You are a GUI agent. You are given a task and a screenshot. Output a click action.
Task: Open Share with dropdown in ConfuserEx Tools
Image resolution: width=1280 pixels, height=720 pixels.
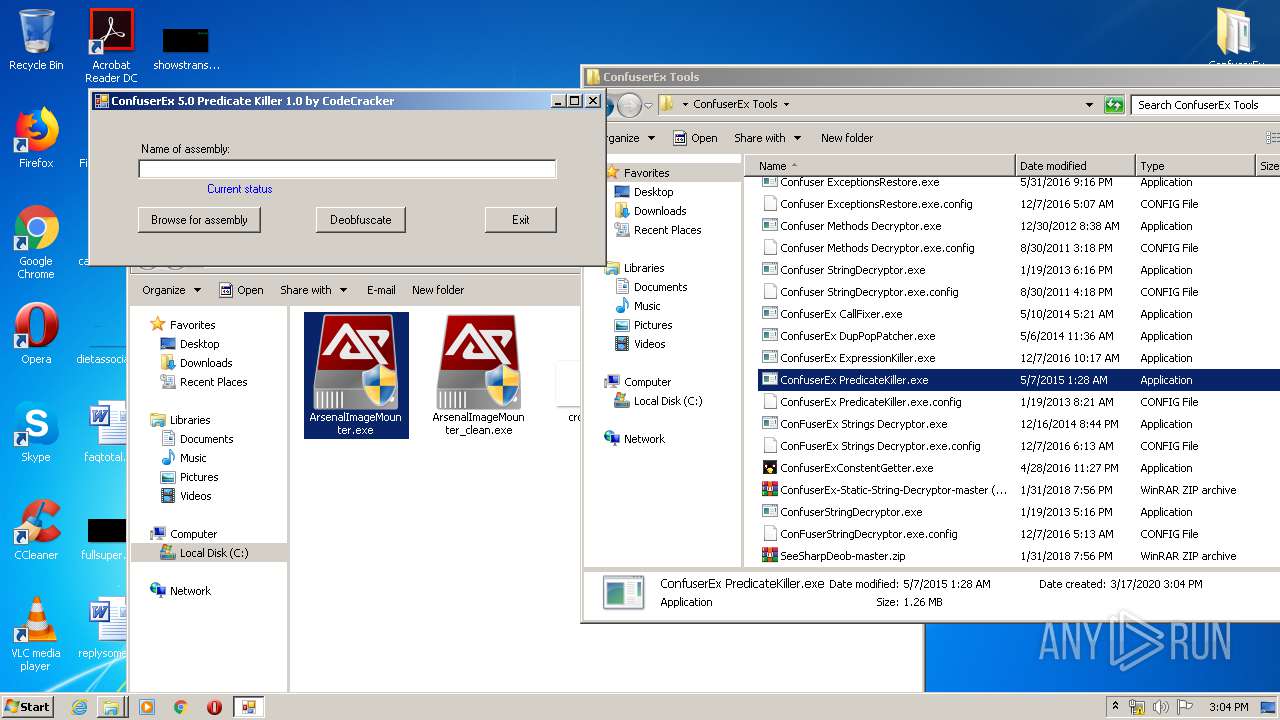tap(767, 138)
